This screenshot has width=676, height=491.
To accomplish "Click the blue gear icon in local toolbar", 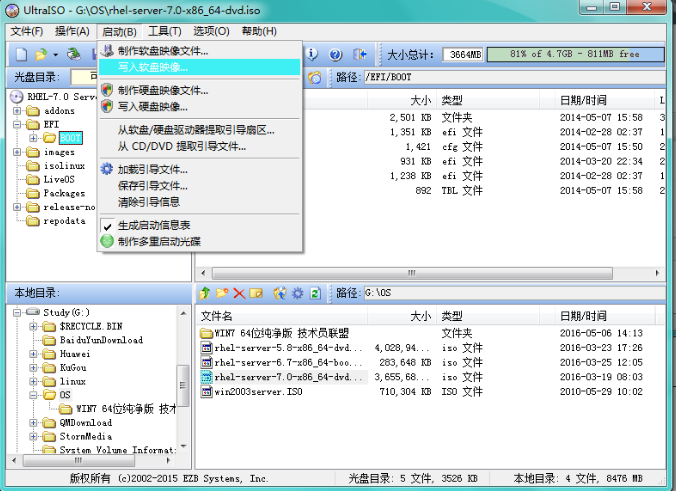I will click(298, 293).
